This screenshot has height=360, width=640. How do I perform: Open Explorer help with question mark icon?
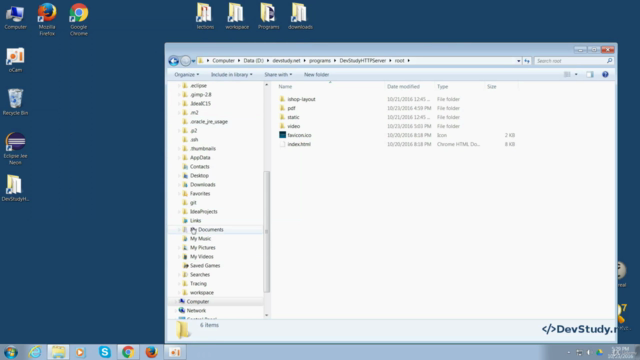[605, 74]
